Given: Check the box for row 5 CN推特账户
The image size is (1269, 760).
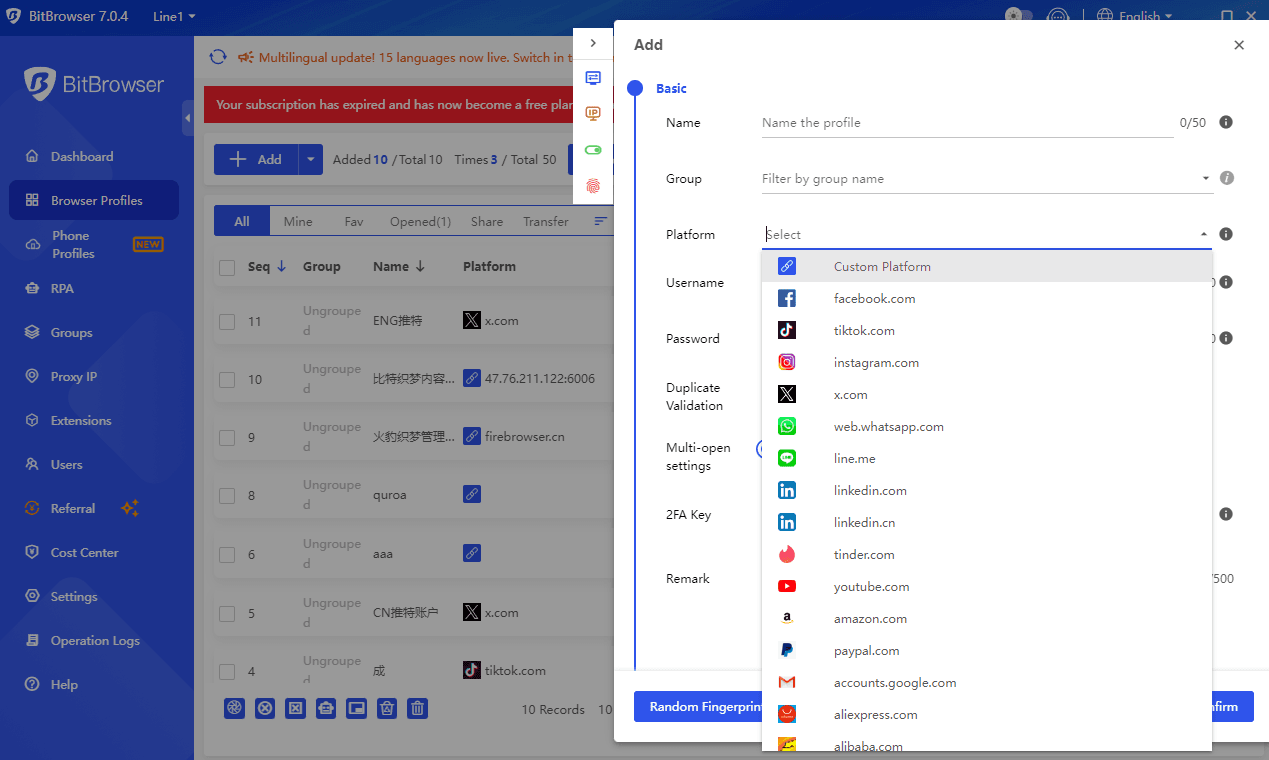Looking at the screenshot, I should [x=227, y=613].
